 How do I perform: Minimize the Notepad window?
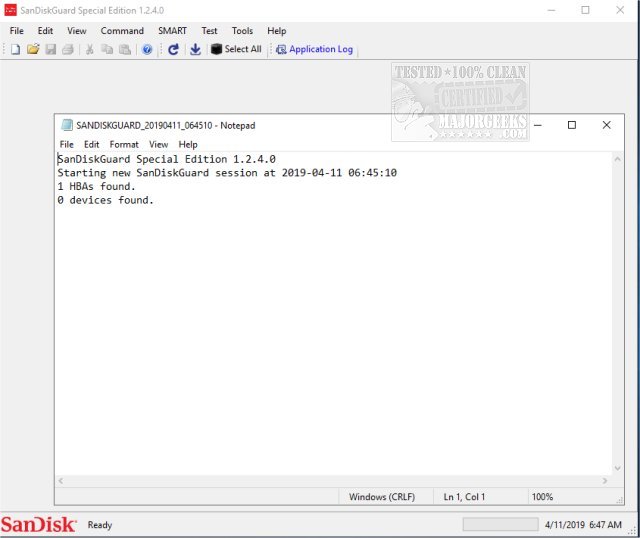coord(538,125)
